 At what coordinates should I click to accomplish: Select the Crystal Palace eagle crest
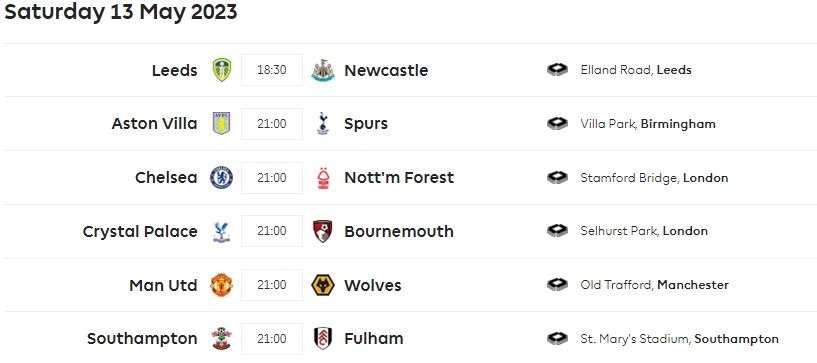coord(221,231)
